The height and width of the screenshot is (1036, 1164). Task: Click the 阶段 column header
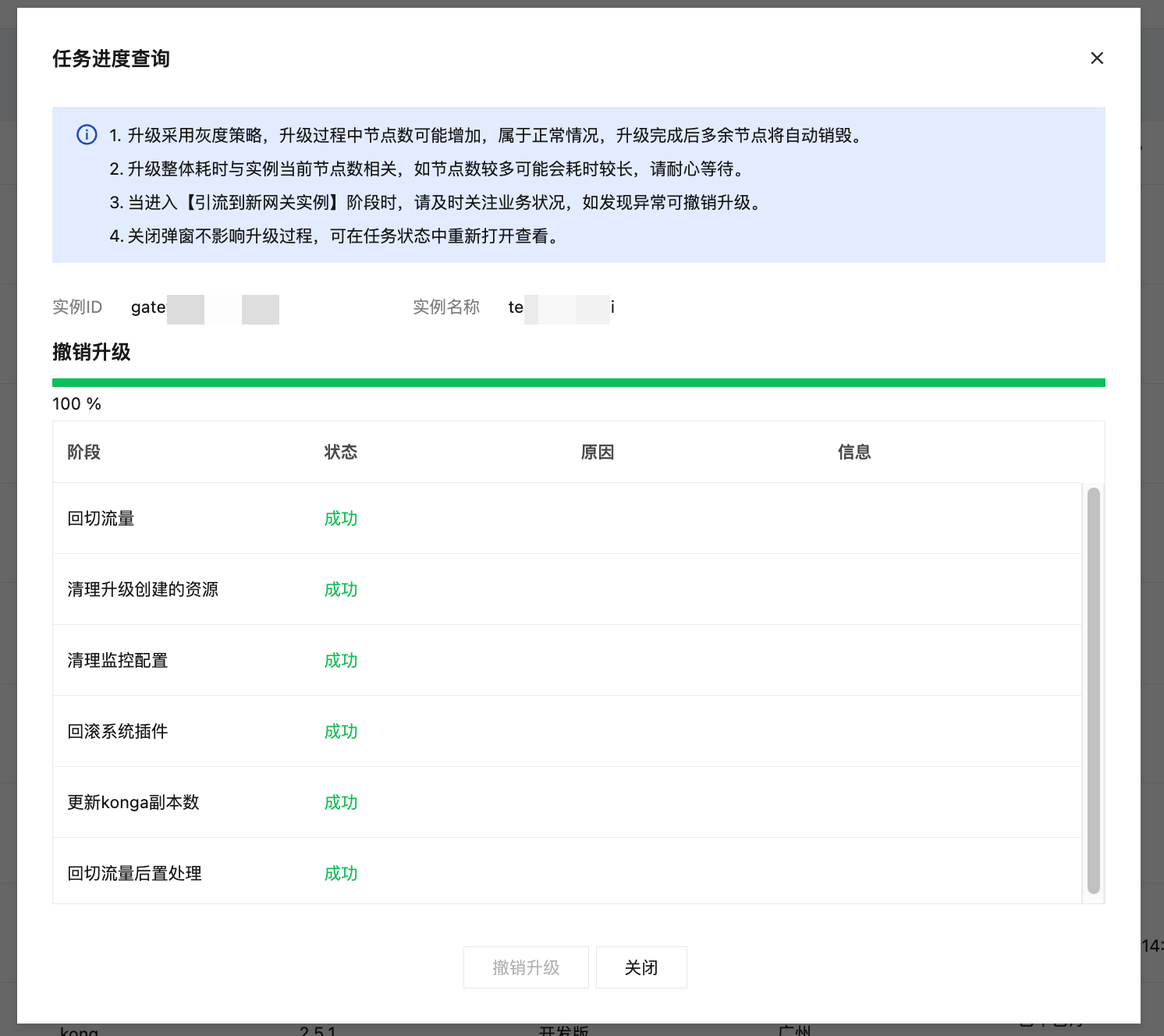click(x=84, y=452)
